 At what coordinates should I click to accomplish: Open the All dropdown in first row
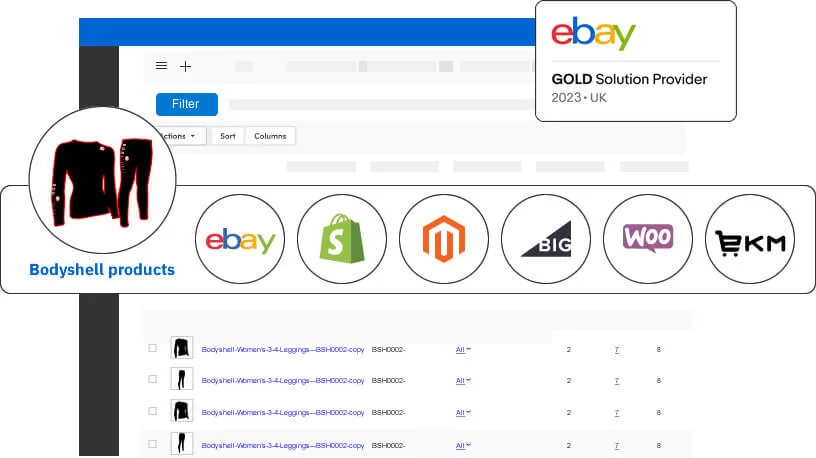(463, 349)
